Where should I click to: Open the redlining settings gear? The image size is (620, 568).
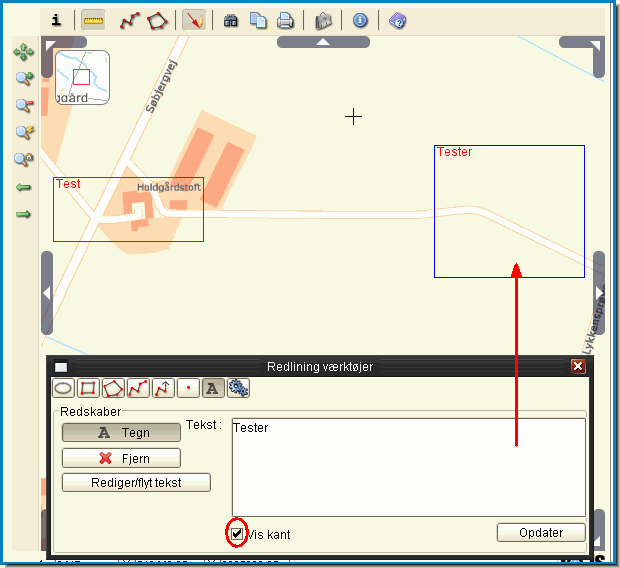(x=238, y=388)
